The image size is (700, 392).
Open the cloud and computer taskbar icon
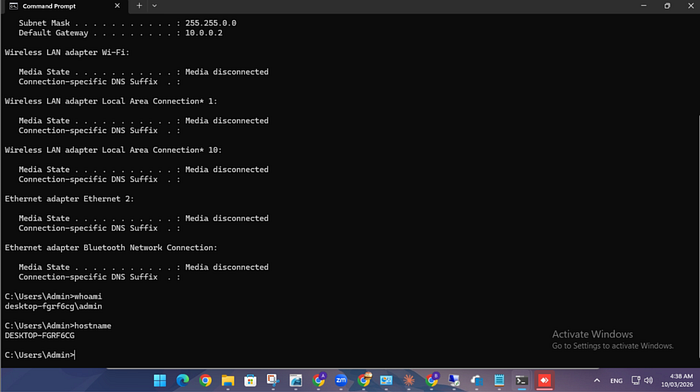[477, 380]
